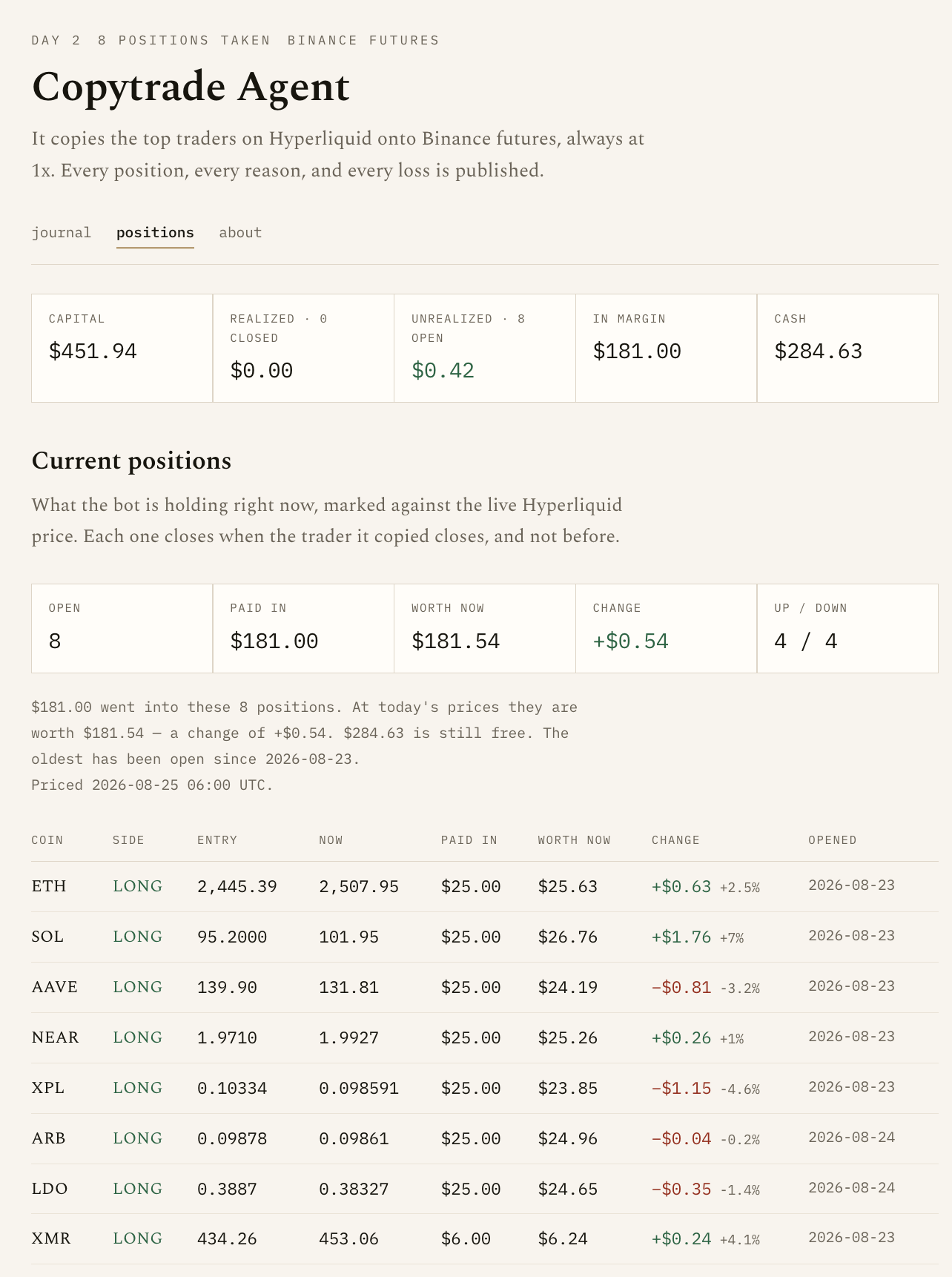Switch to the about tab
This screenshot has width=952, height=1277.
click(x=240, y=233)
